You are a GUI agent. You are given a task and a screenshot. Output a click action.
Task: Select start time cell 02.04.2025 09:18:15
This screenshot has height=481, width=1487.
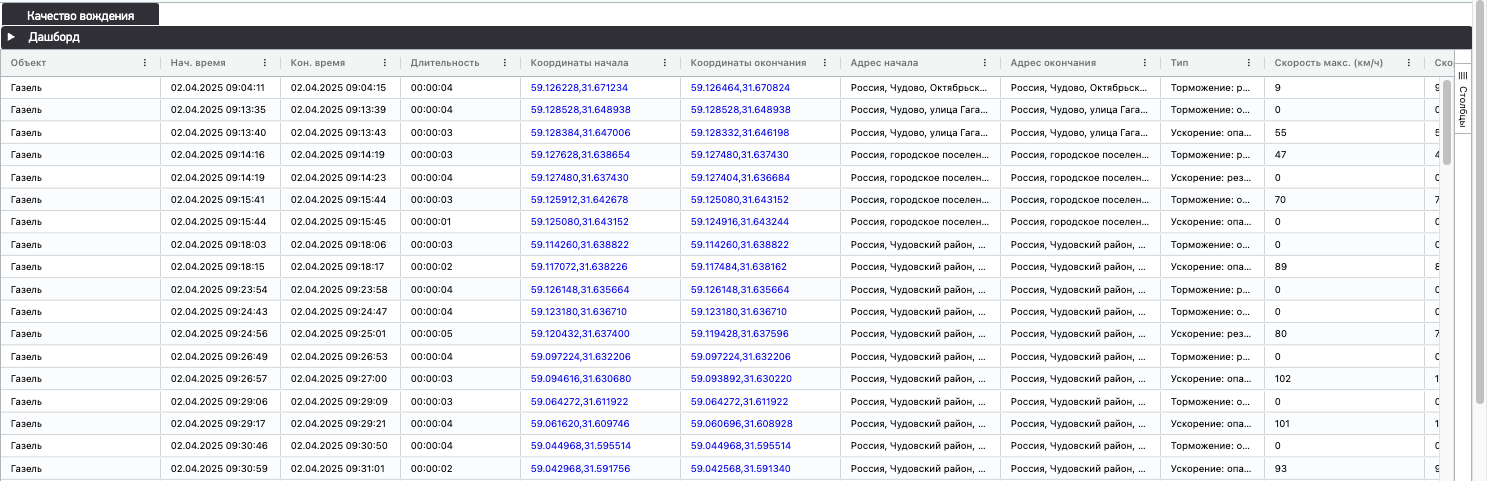[x=220, y=267]
